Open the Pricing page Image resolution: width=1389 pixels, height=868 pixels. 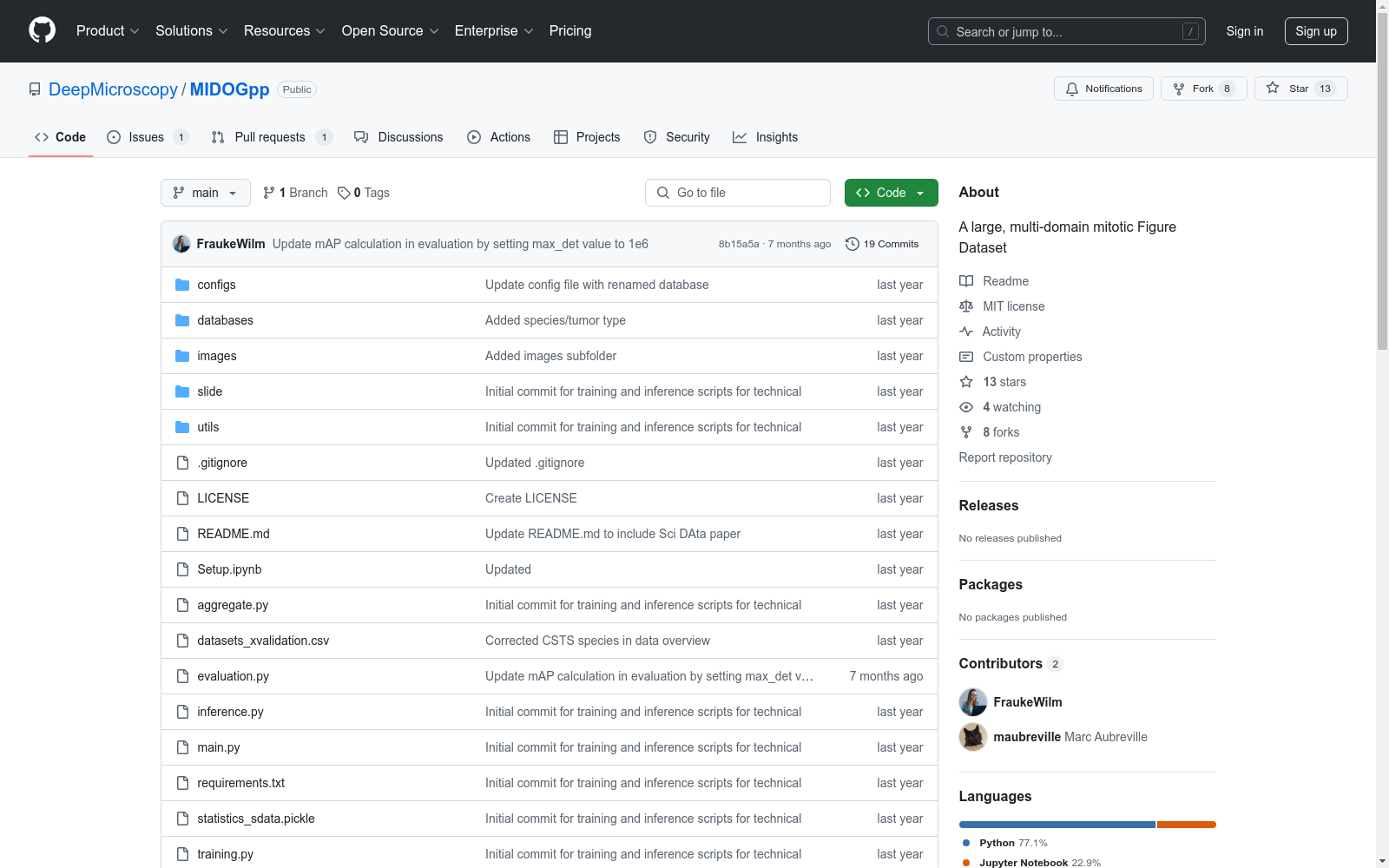point(570,31)
